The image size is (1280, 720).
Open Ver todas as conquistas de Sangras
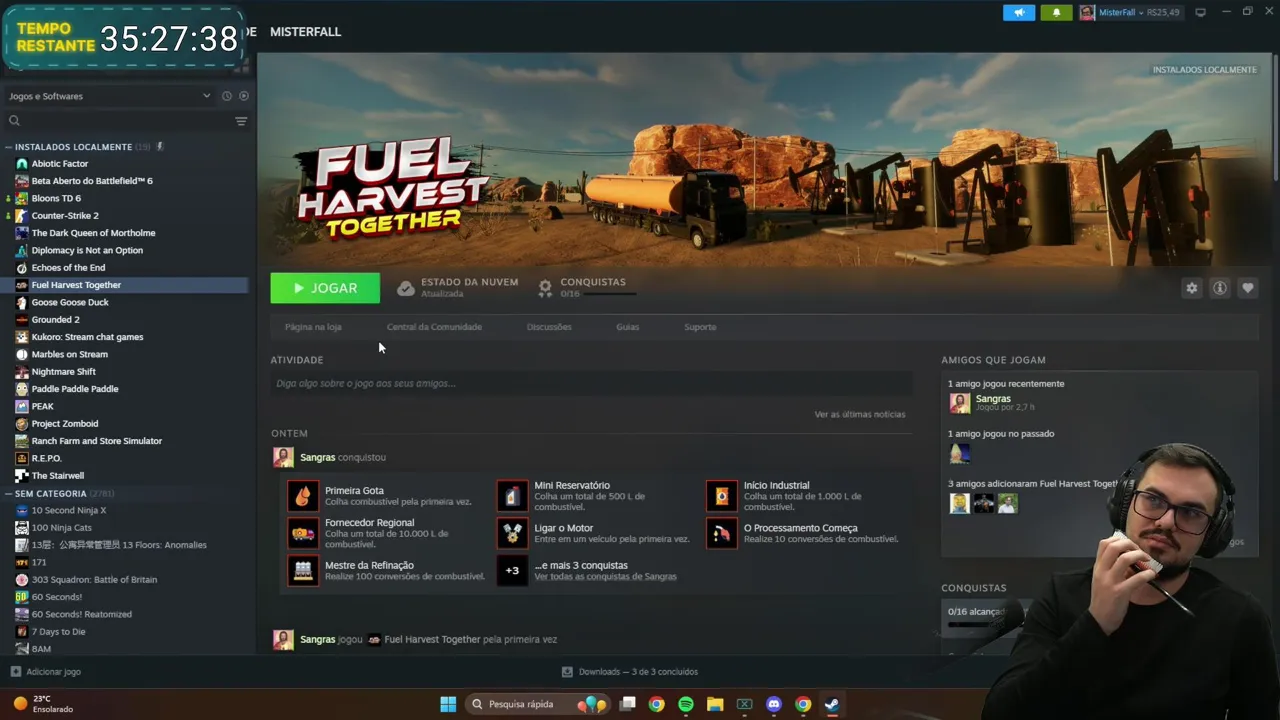click(605, 577)
